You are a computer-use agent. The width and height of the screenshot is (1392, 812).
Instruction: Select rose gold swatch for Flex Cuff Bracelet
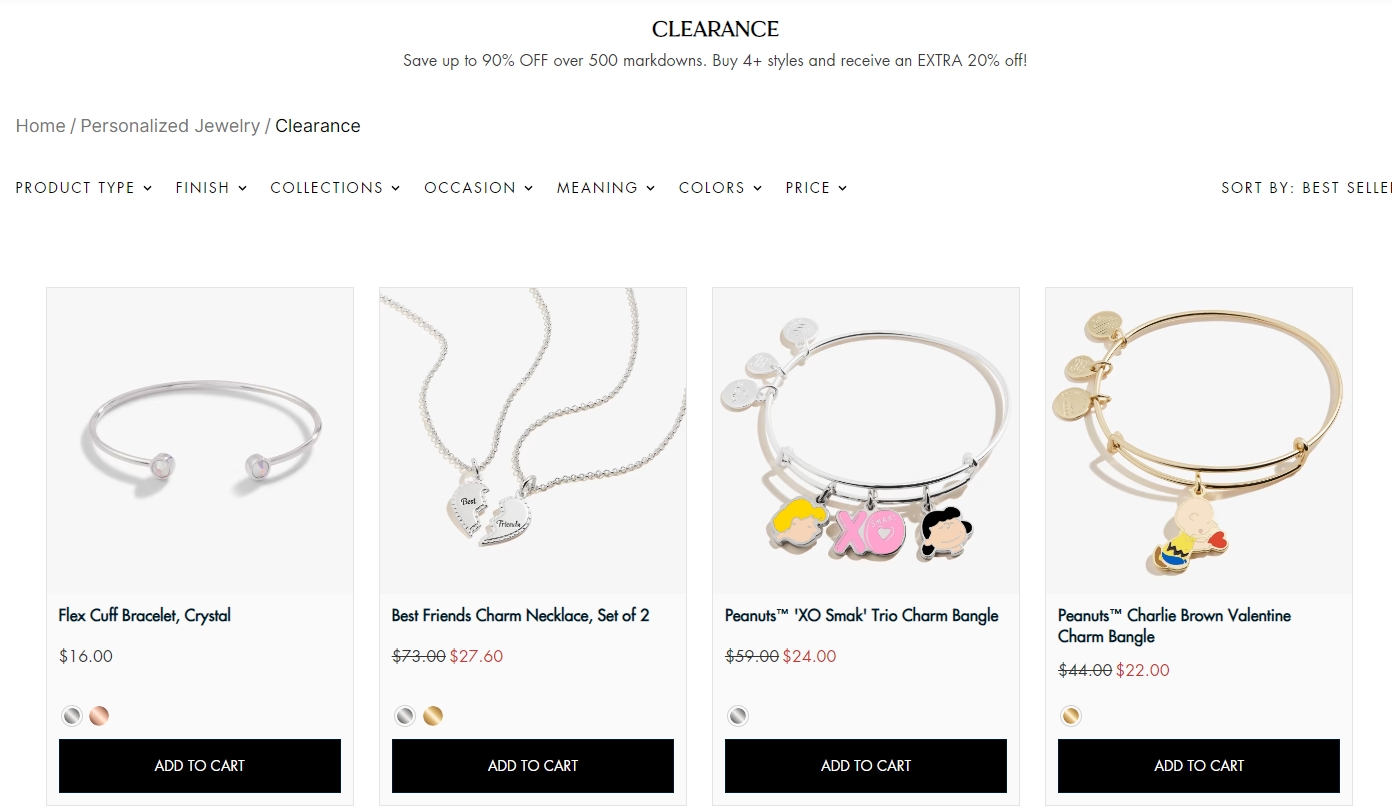point(99,716)
